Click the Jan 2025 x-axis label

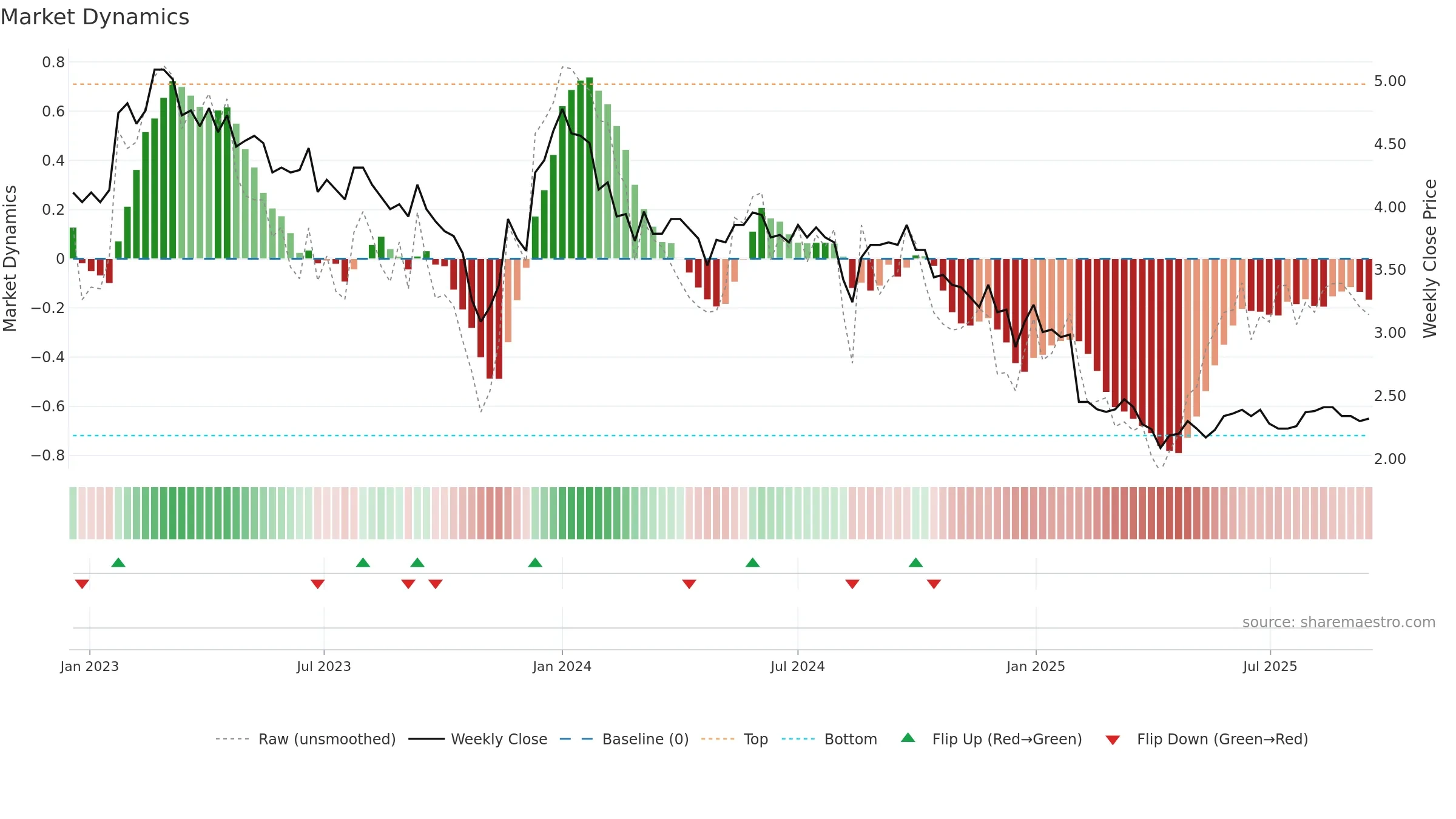(1036, 666)
